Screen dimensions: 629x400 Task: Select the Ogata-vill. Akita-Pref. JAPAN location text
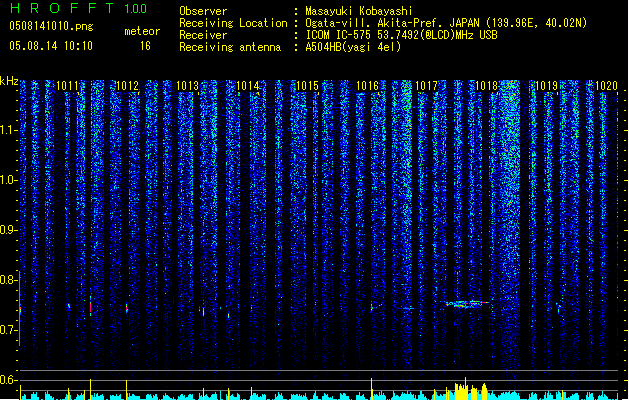[x=446, y=23]
